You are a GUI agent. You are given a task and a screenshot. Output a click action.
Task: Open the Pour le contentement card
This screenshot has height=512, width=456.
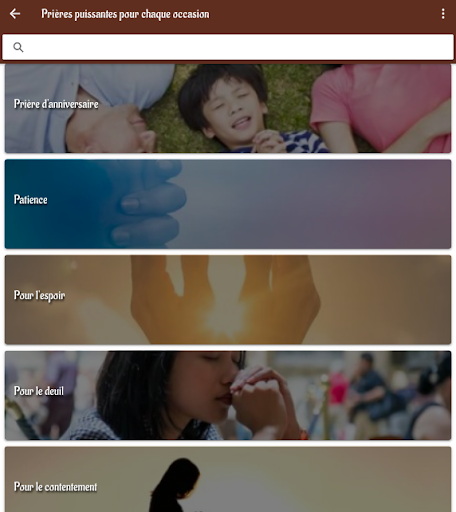(x=228, y=479)
